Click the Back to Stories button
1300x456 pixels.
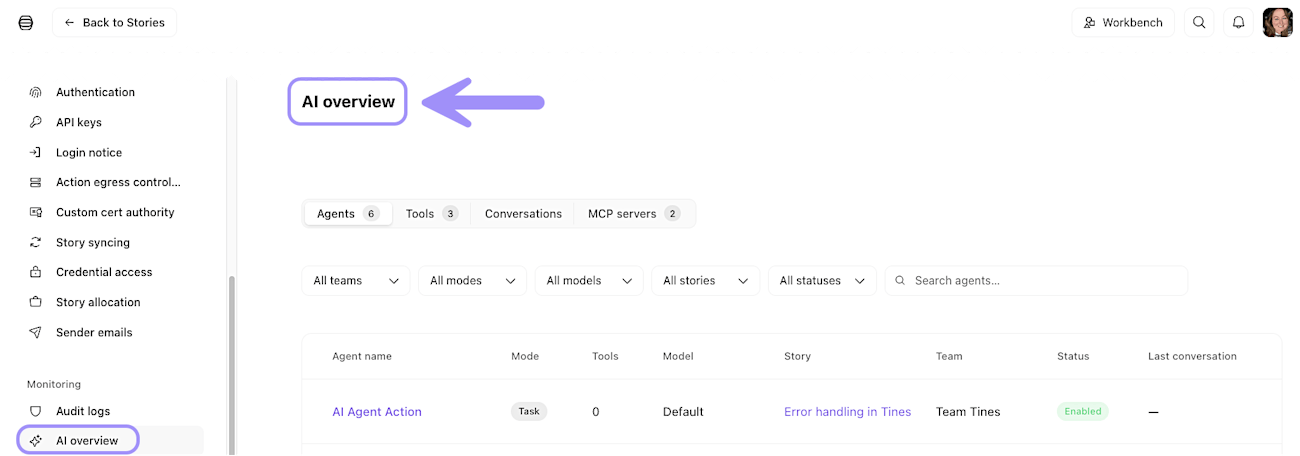(114, 22)
